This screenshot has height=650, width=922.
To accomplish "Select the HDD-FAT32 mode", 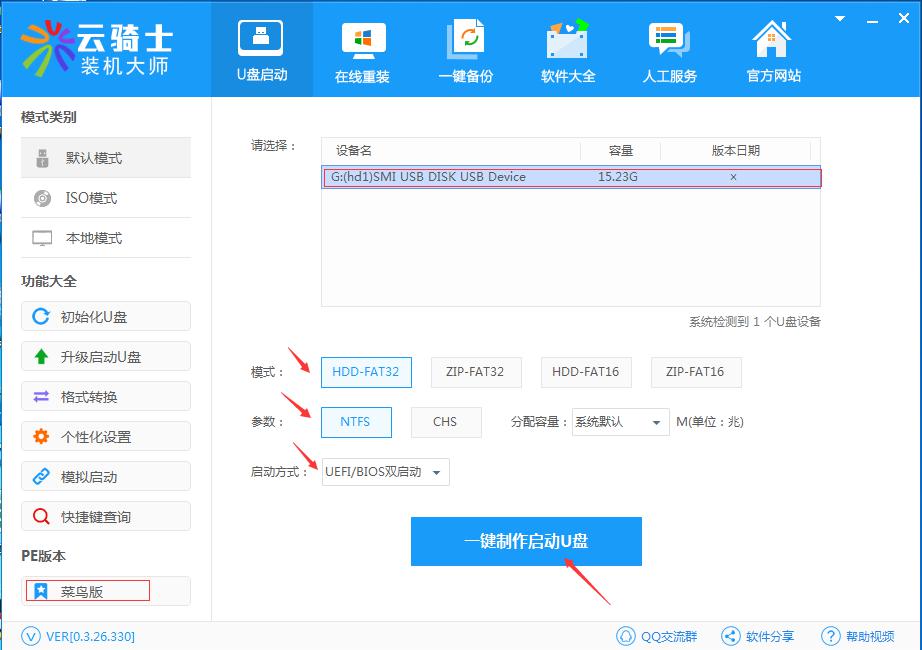I will point(365,372).
